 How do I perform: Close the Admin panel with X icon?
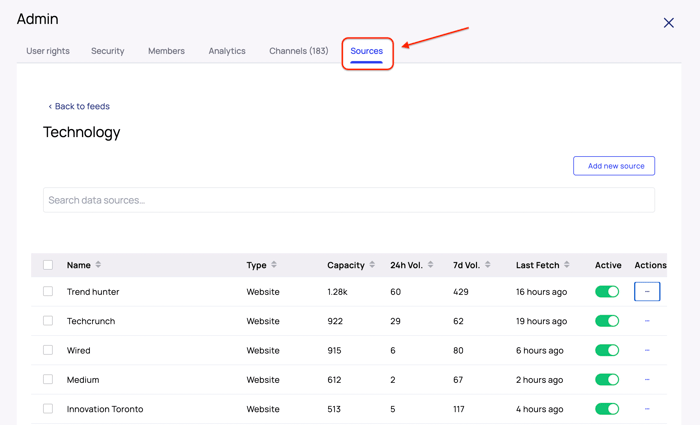[668, 22]
